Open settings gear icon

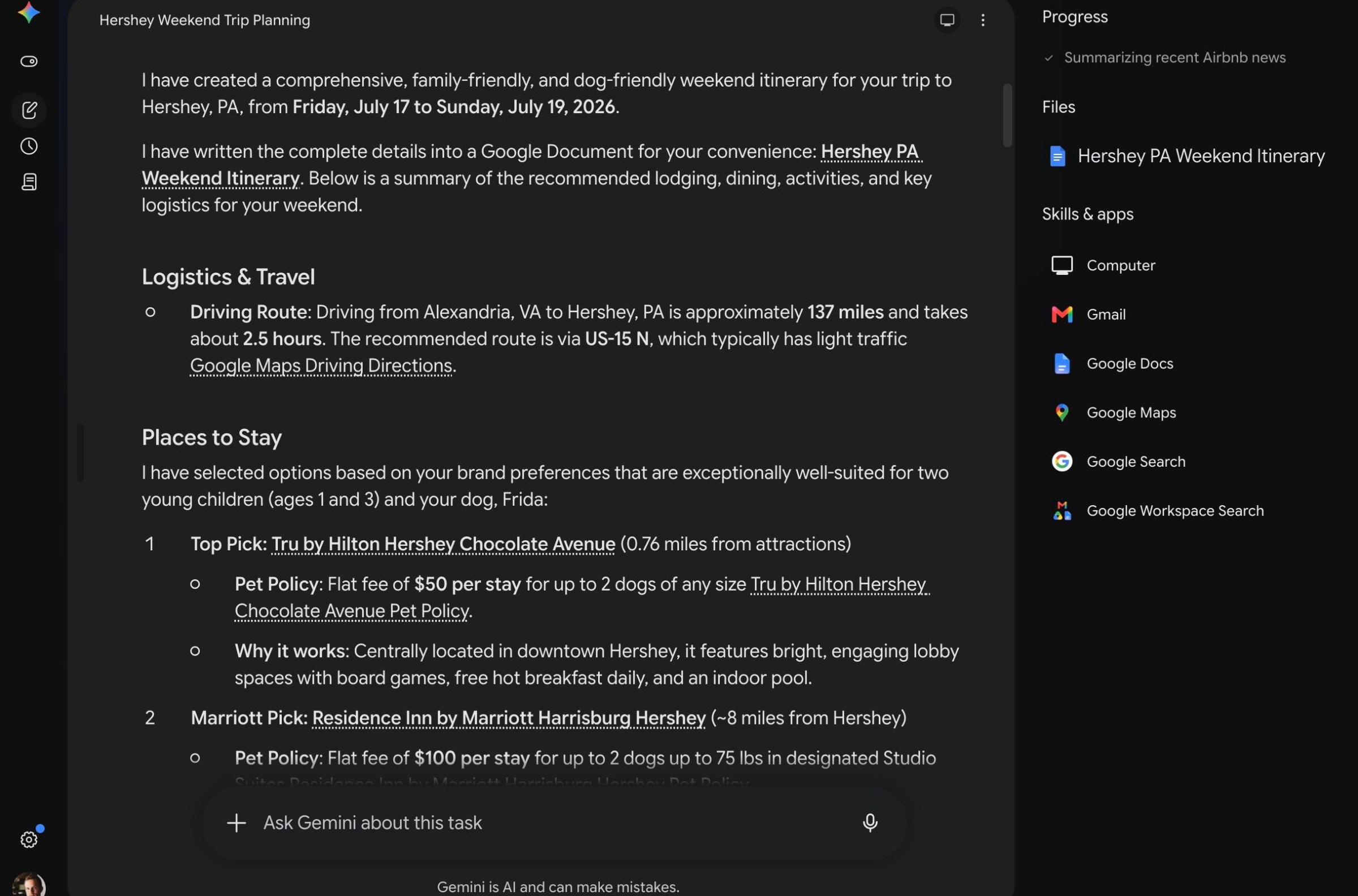coord(29,839)
